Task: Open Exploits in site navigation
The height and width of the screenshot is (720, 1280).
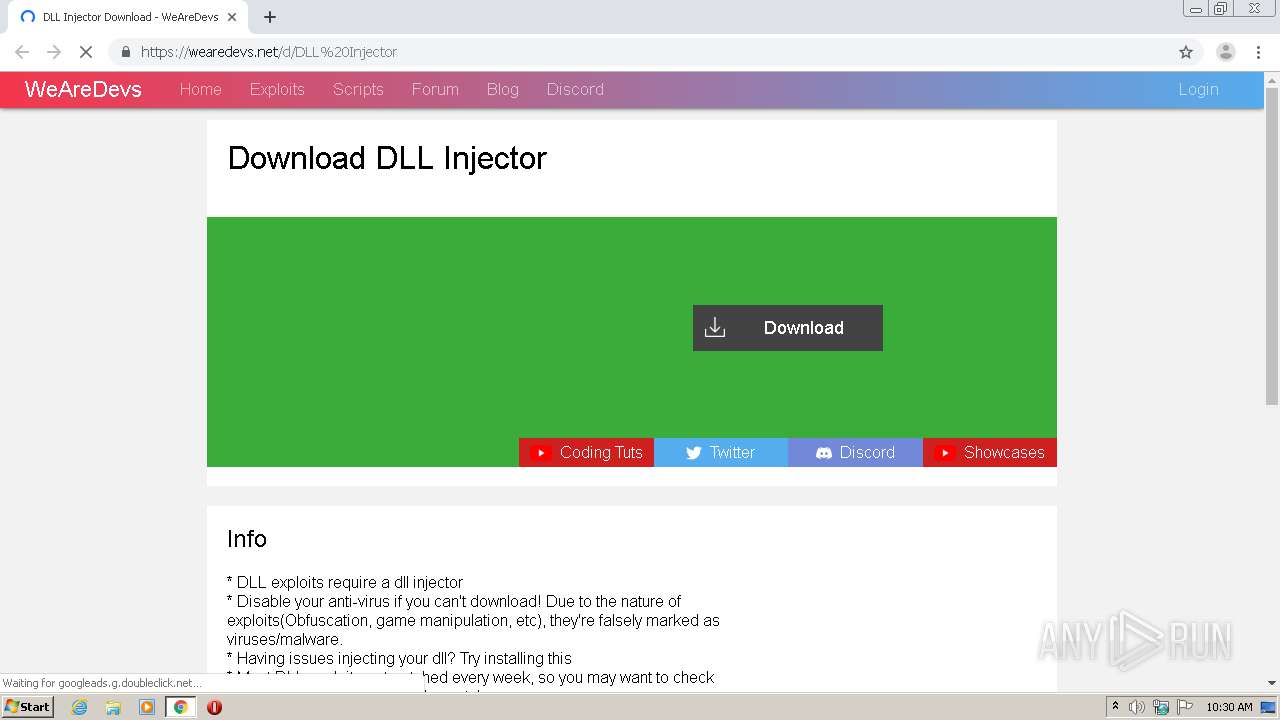Action: (x=277, y=89)
